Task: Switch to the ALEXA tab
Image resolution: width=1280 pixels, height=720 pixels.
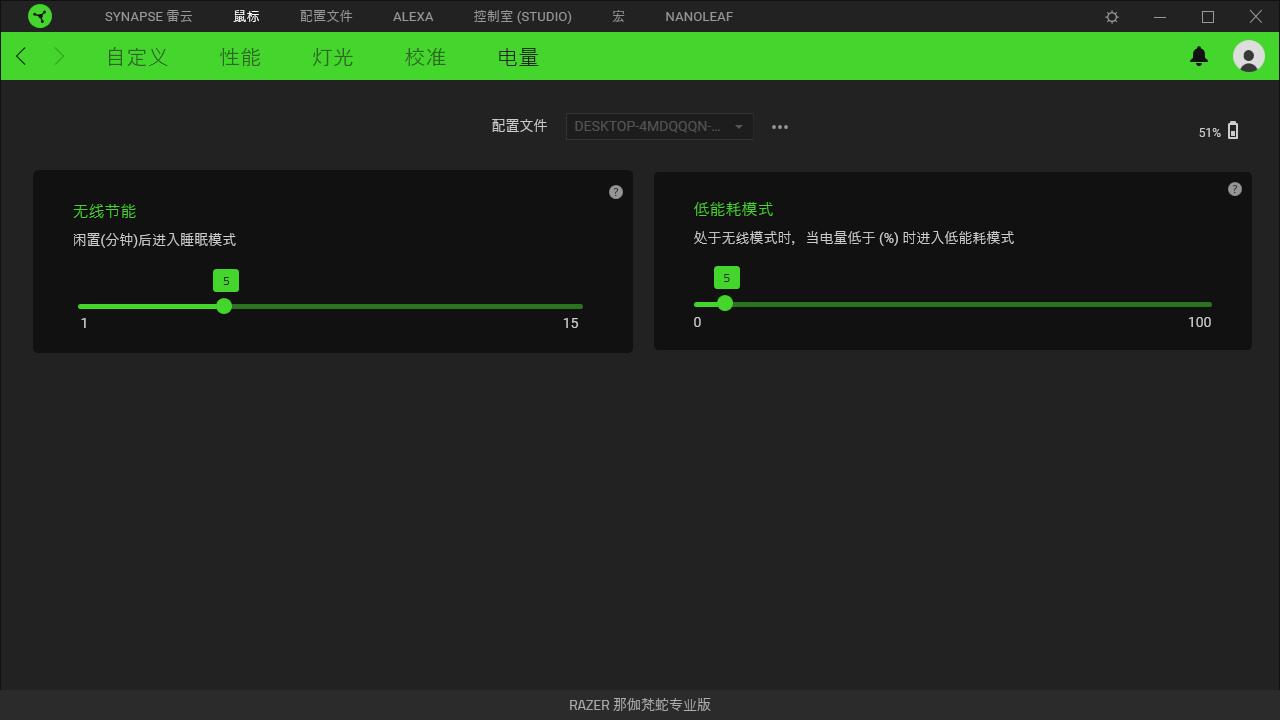Action: point(413,17)
